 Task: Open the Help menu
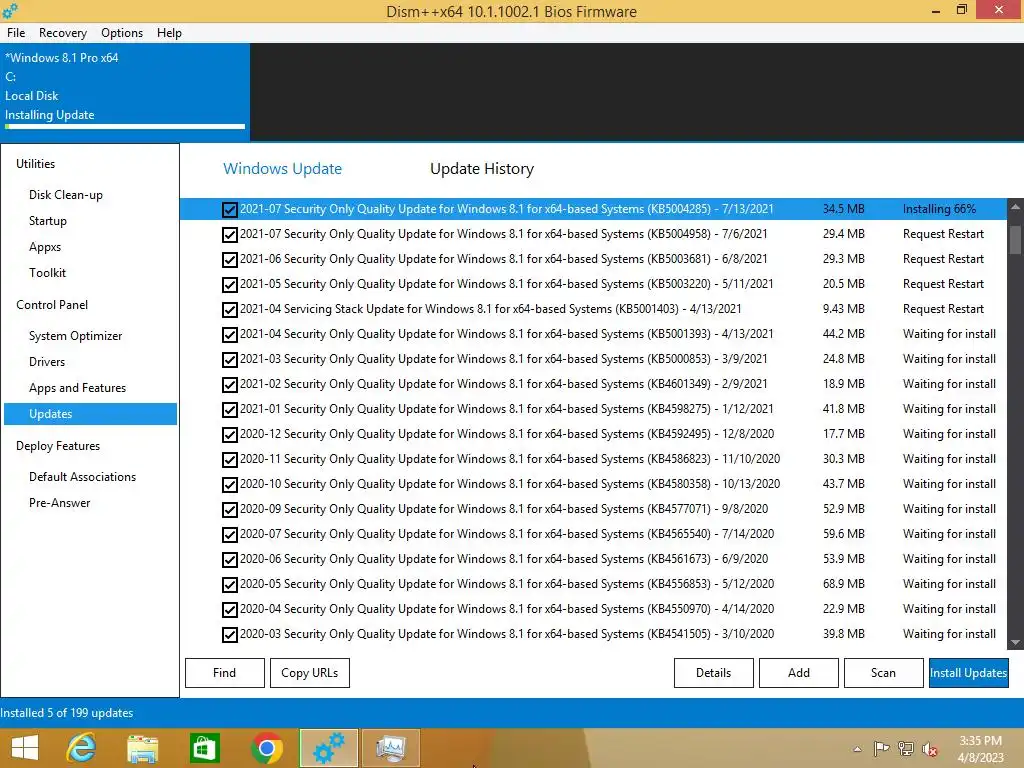tap(169, 33)
